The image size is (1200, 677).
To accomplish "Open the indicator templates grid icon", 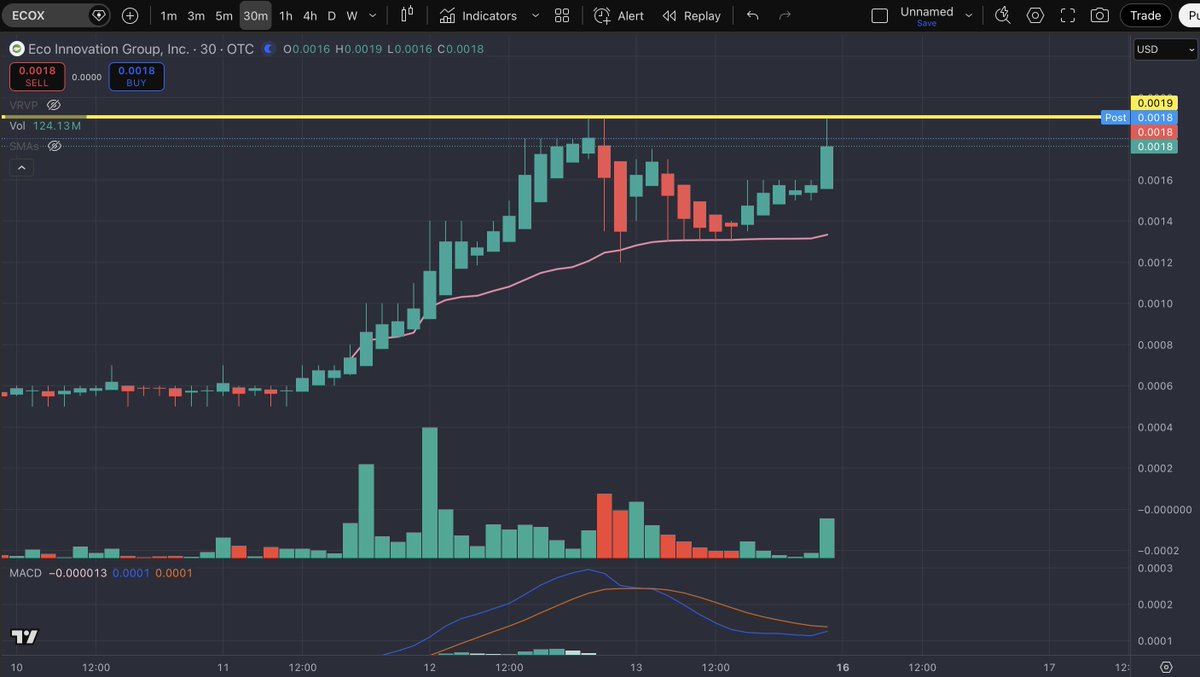I will pyautogui.click(x=562, y=16).
